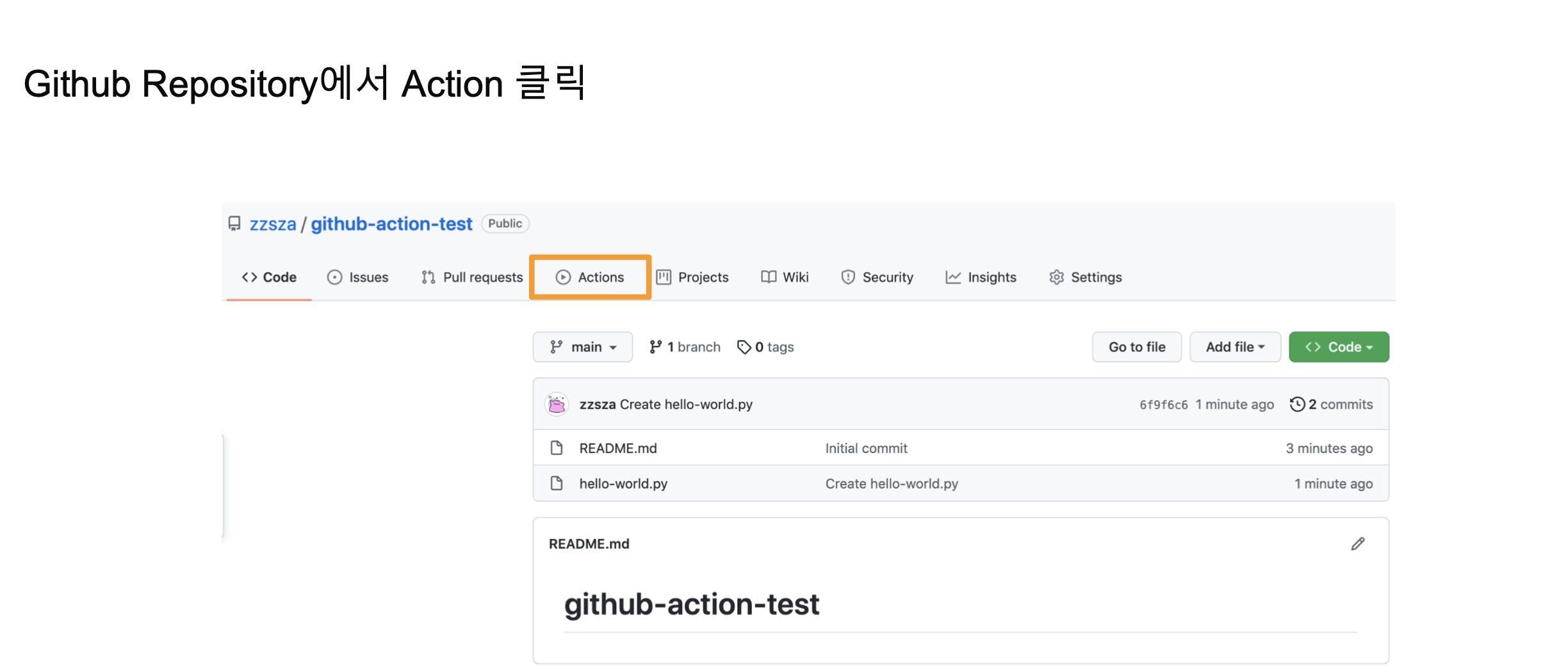Viewport: 1568px width, 667px height.
Task: Expand the main branch dropdown
Action: tap(583, 347)
